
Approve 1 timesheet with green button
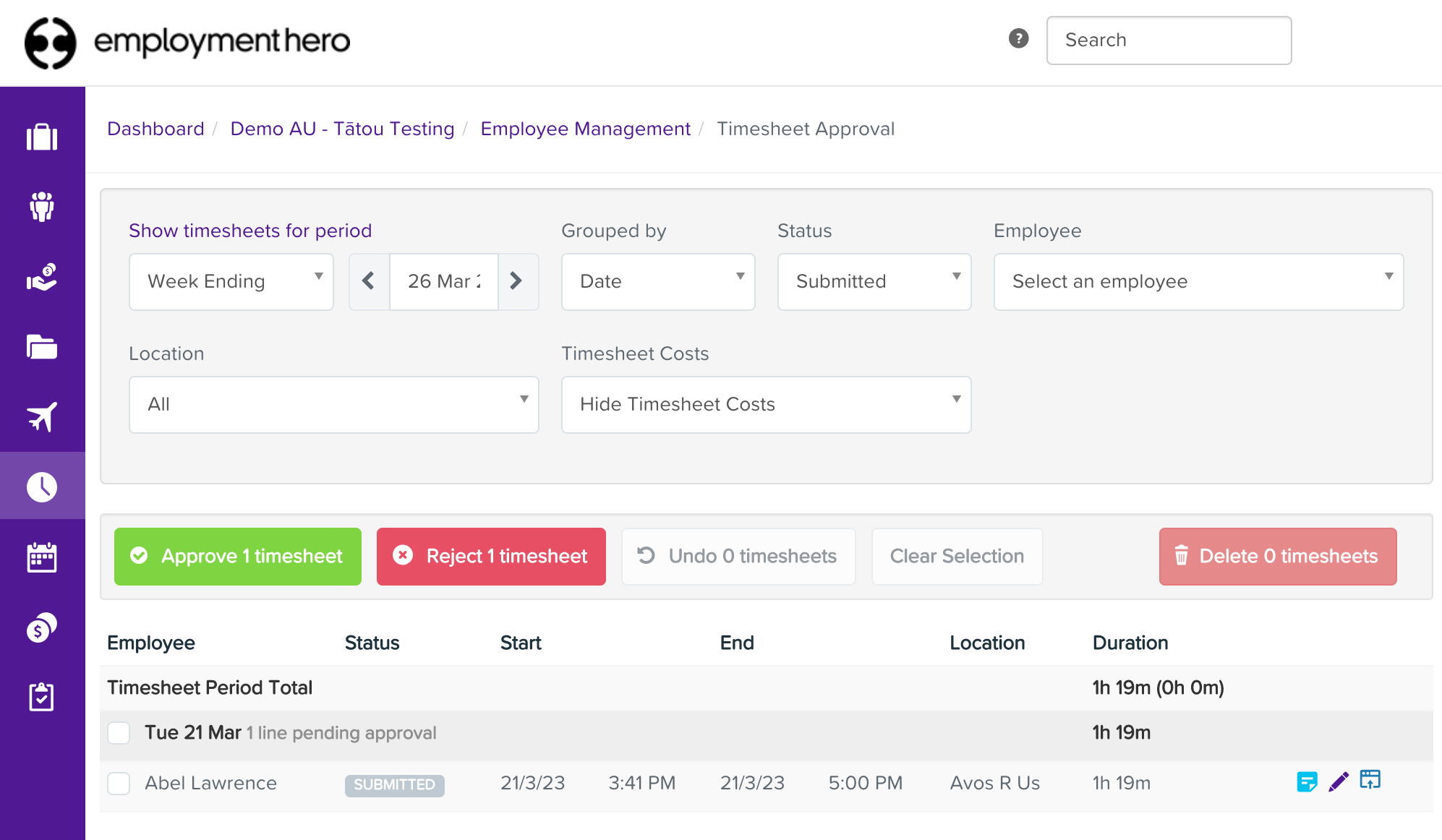click(x=237, y=556)
